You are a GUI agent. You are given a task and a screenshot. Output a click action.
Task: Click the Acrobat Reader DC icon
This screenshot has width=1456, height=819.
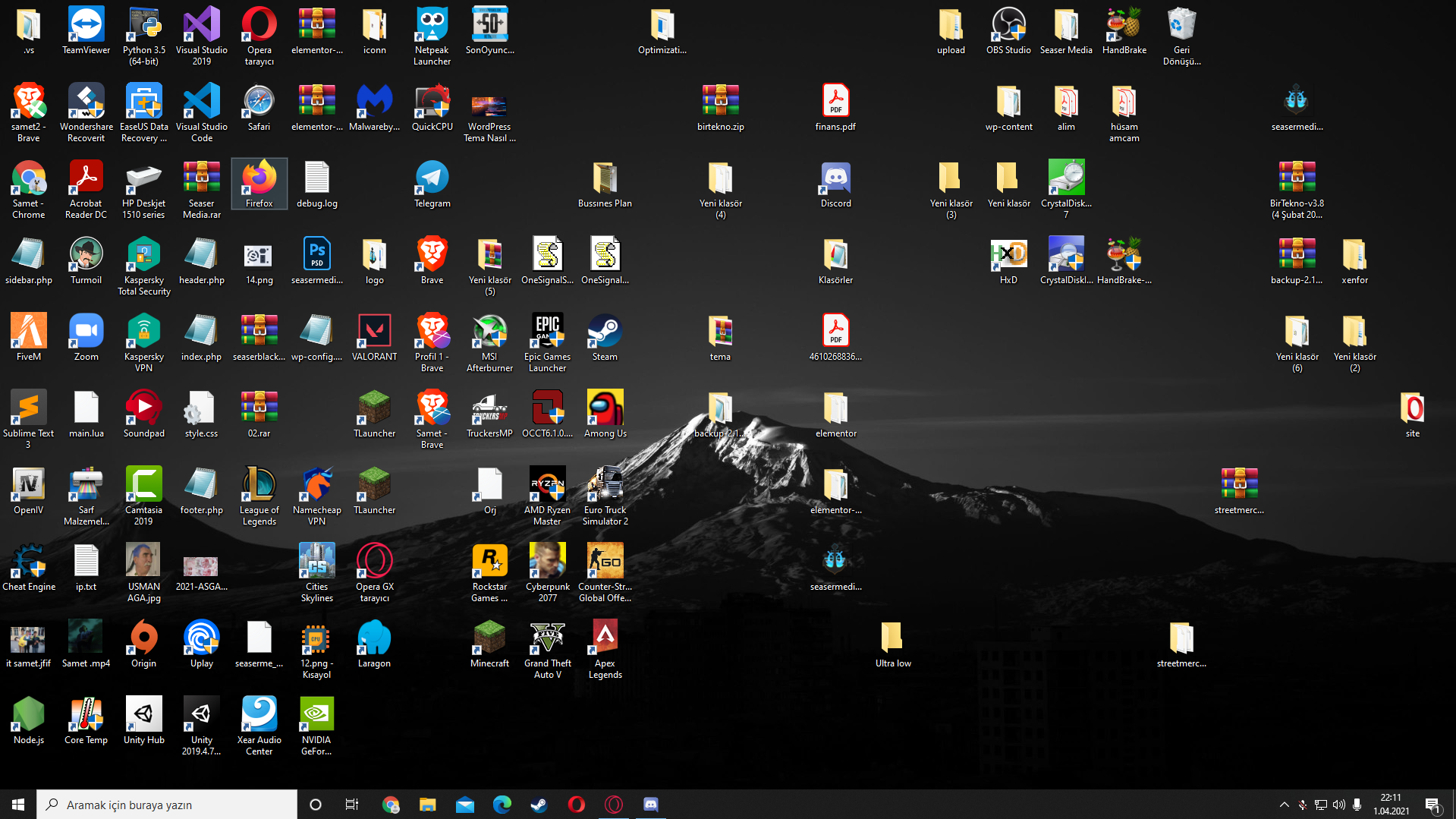tap(86, 190)
